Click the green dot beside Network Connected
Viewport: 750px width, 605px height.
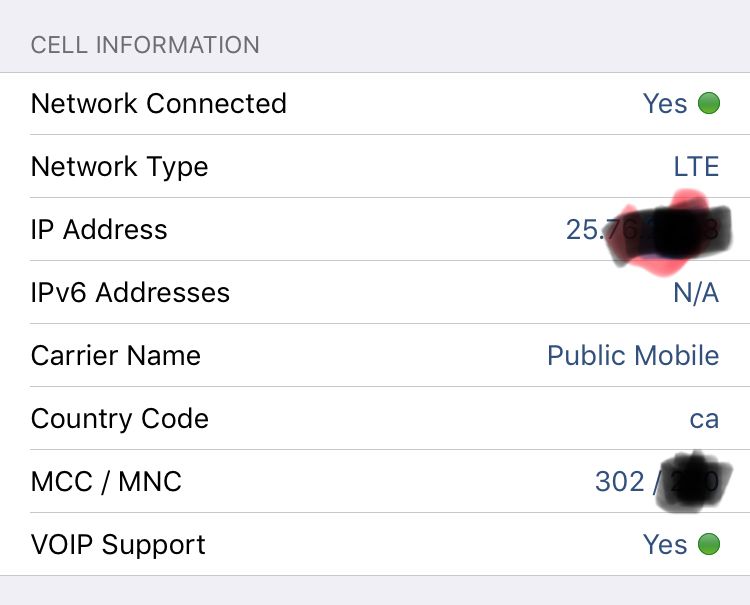coord(708,104)
